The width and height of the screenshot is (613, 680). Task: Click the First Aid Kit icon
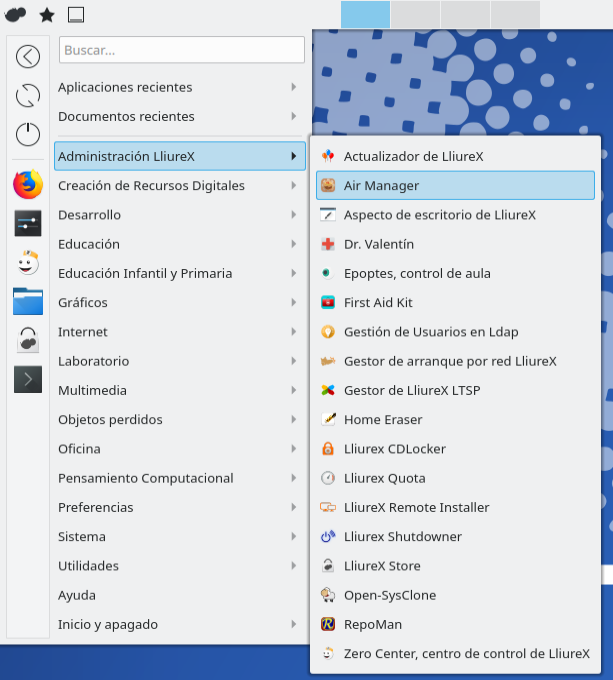[x=328, y=302]
